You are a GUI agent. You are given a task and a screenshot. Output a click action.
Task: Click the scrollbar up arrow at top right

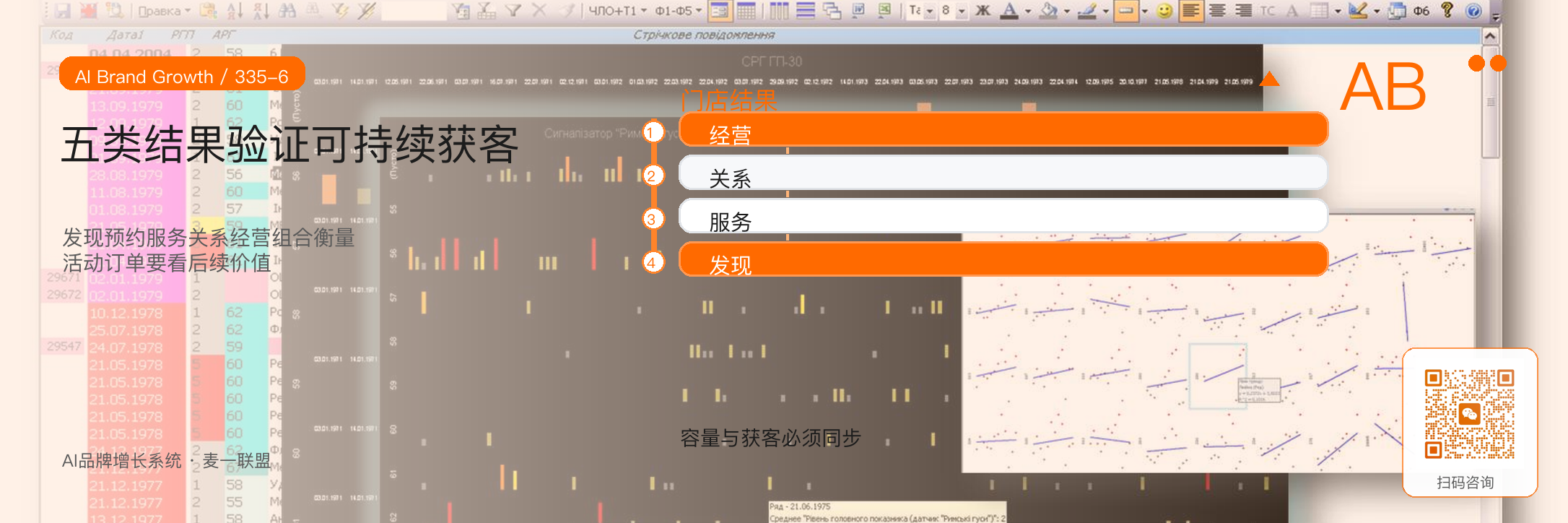click(x=1490, y=36)
